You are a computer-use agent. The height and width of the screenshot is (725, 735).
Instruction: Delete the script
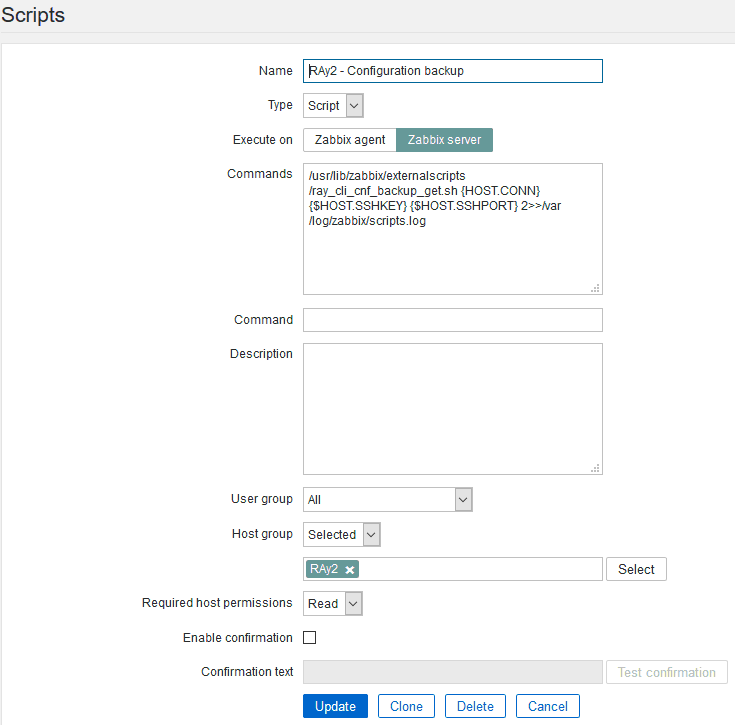click(475, 706)
